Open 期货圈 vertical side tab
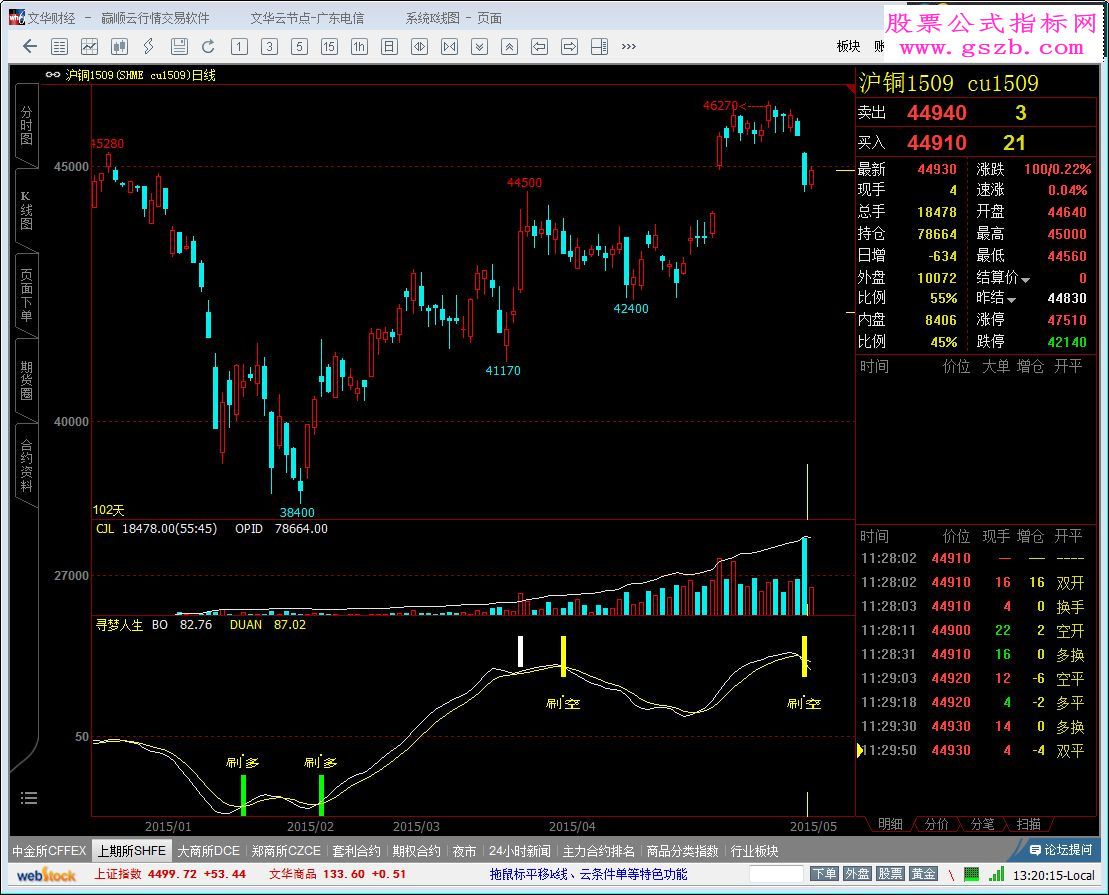This screenshot has height=895, width=1109. 26,381
